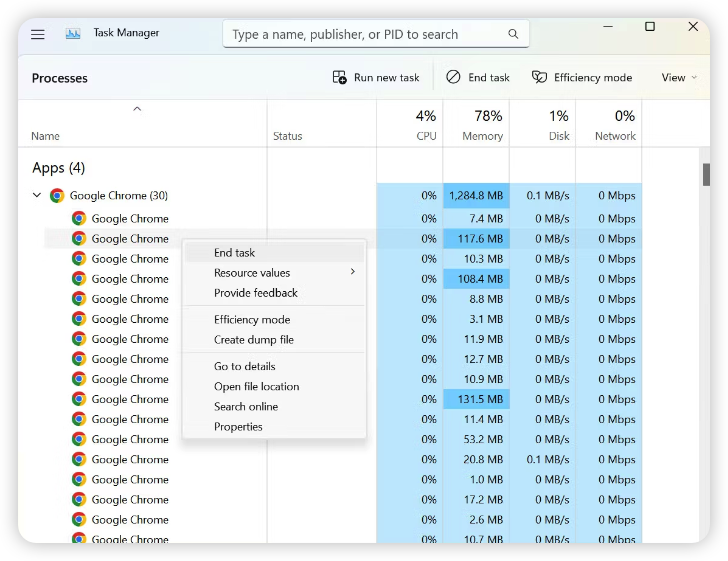
Task: Sort by the Memory column header
Action: [482, 136]
